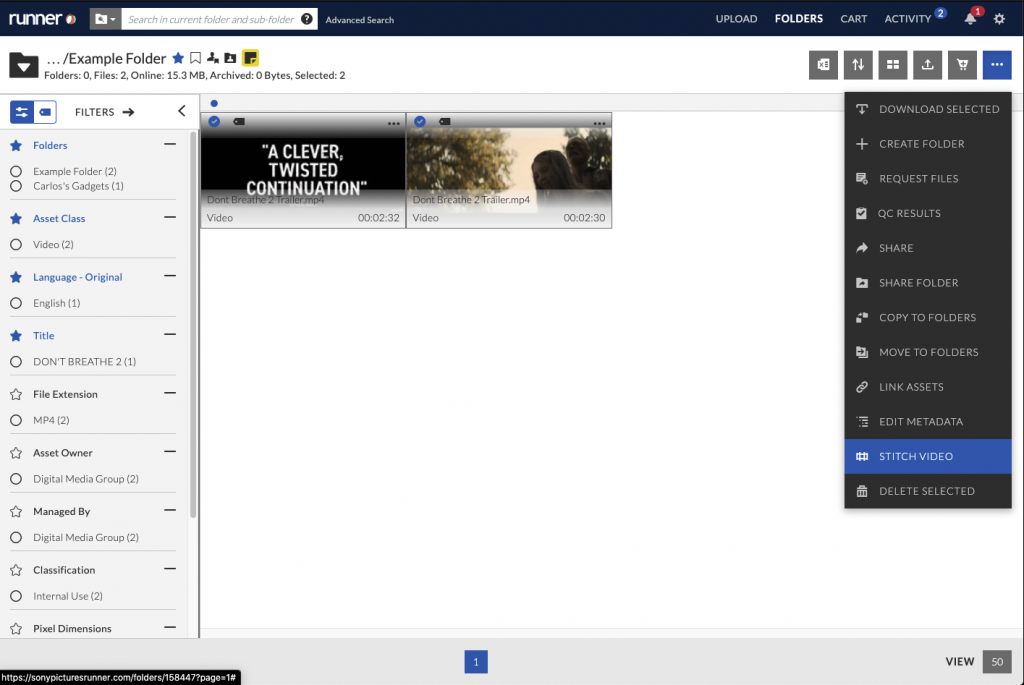Star the Managed By filter
Viewport: 1024px width, 685px height.
coord(16,511)
